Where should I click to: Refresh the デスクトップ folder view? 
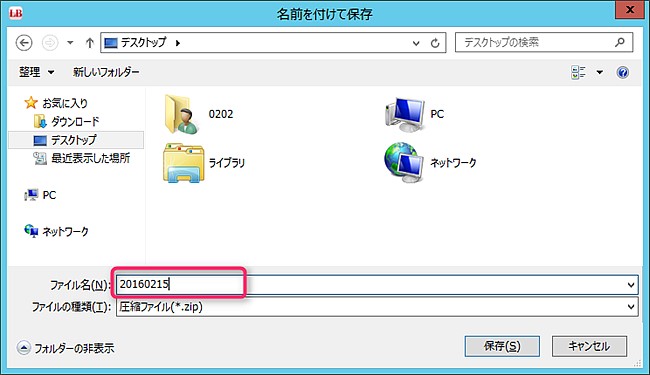[x=435, y=43]
